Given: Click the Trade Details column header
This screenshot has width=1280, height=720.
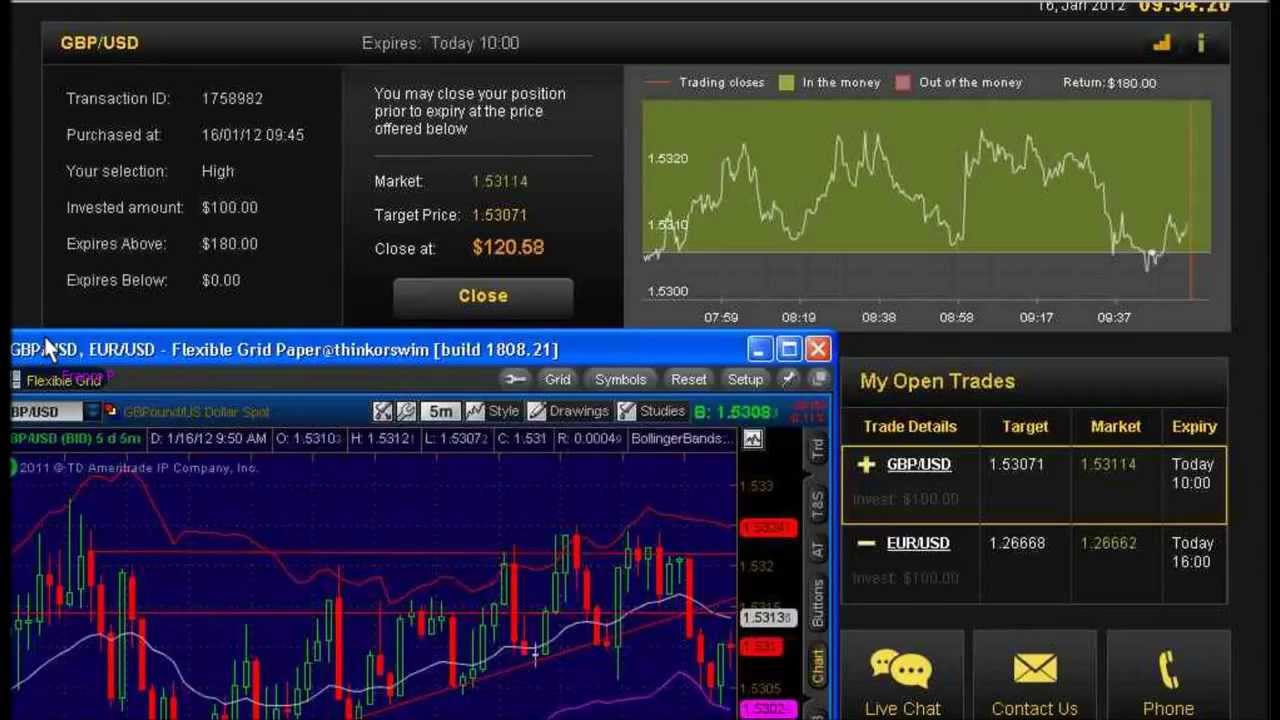Looking at the screenshot, I should [x=910, y=427].
